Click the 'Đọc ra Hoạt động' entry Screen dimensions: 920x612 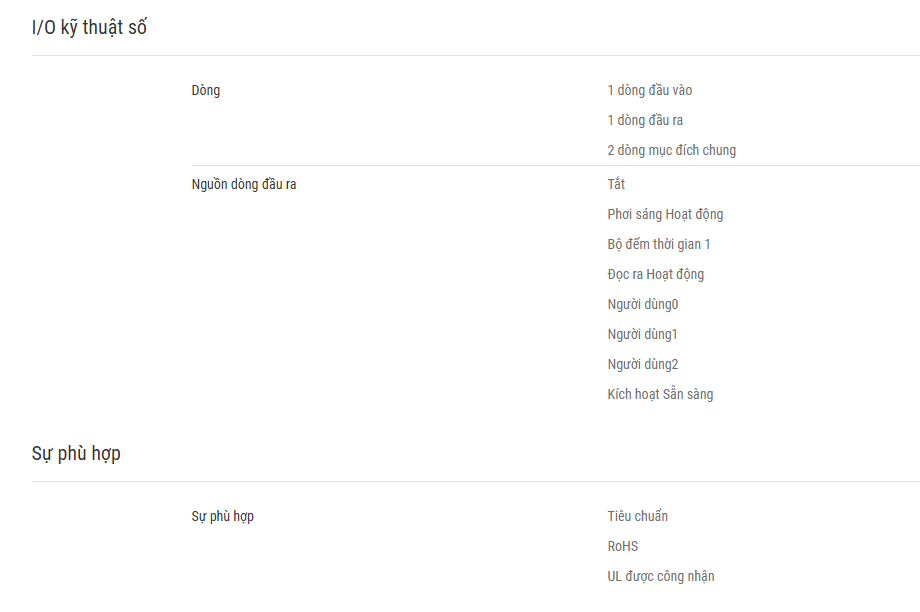point(655,275)
